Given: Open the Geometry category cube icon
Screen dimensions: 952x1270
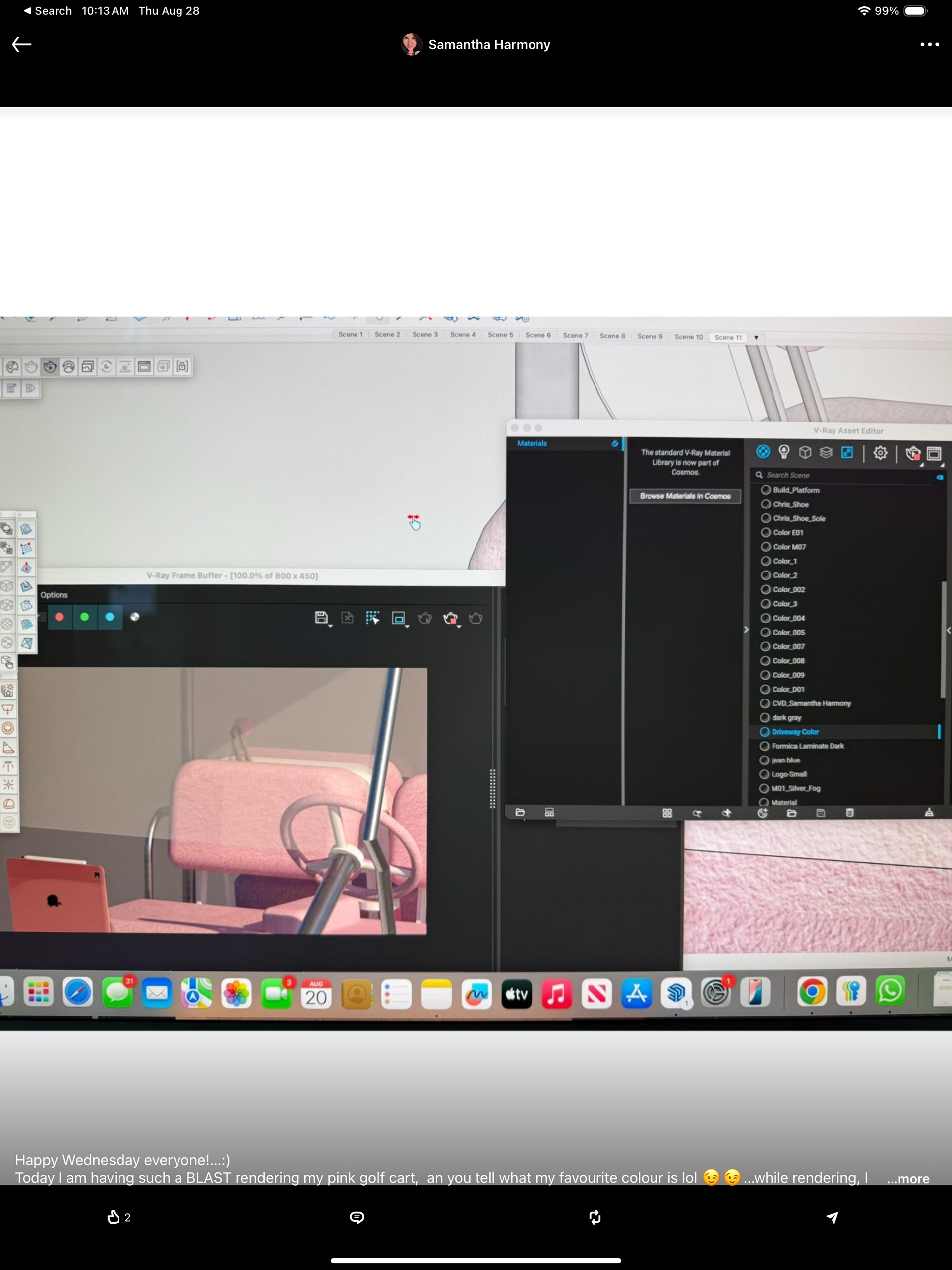Looking at the screenshot, I should [805, 452].
